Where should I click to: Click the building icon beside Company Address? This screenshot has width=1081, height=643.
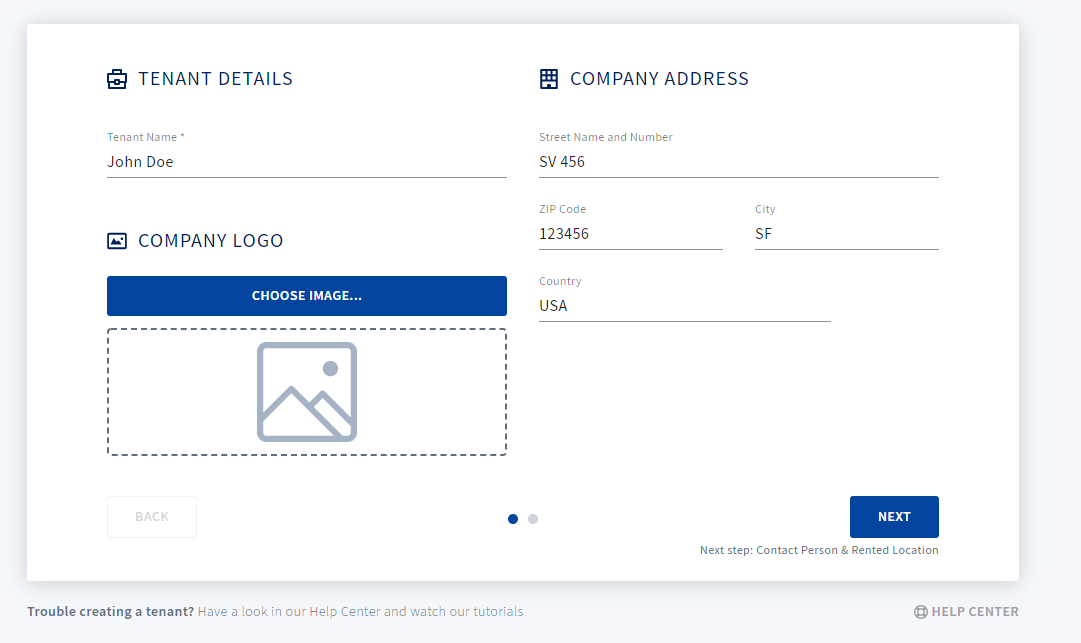(x=549, y=79)
